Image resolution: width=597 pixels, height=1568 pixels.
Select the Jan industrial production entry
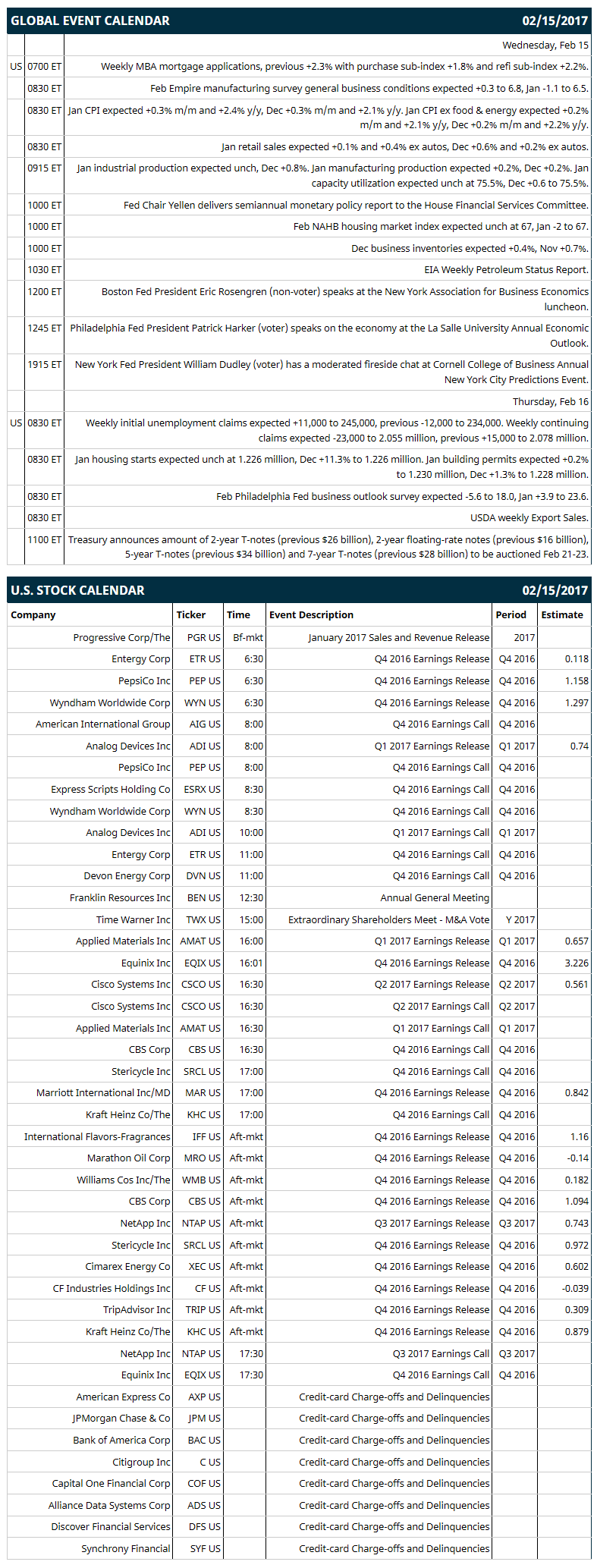coord(332,175)
